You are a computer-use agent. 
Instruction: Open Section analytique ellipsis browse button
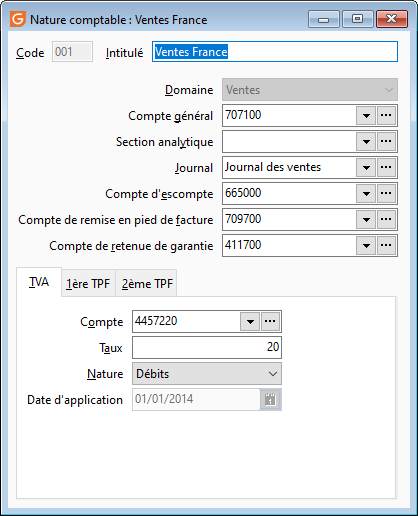pyautogui.click(x=386, y=141)
